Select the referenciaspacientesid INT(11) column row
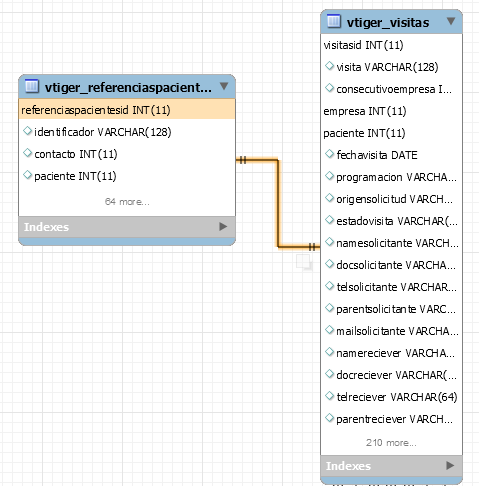 (x=127, y=110)
